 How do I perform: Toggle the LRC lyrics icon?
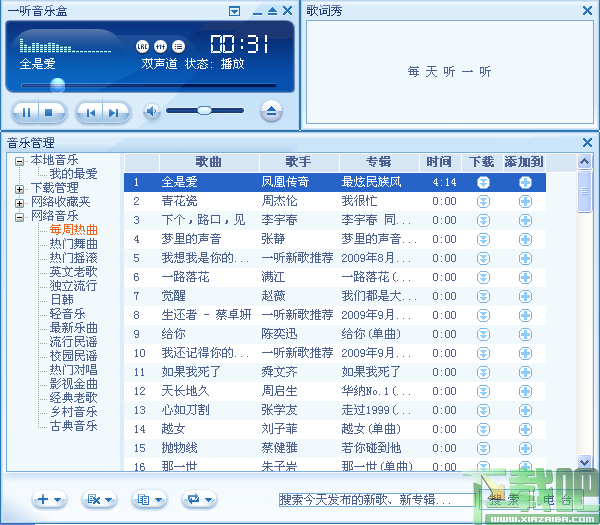pyautogui.click(x=142, y=47)
